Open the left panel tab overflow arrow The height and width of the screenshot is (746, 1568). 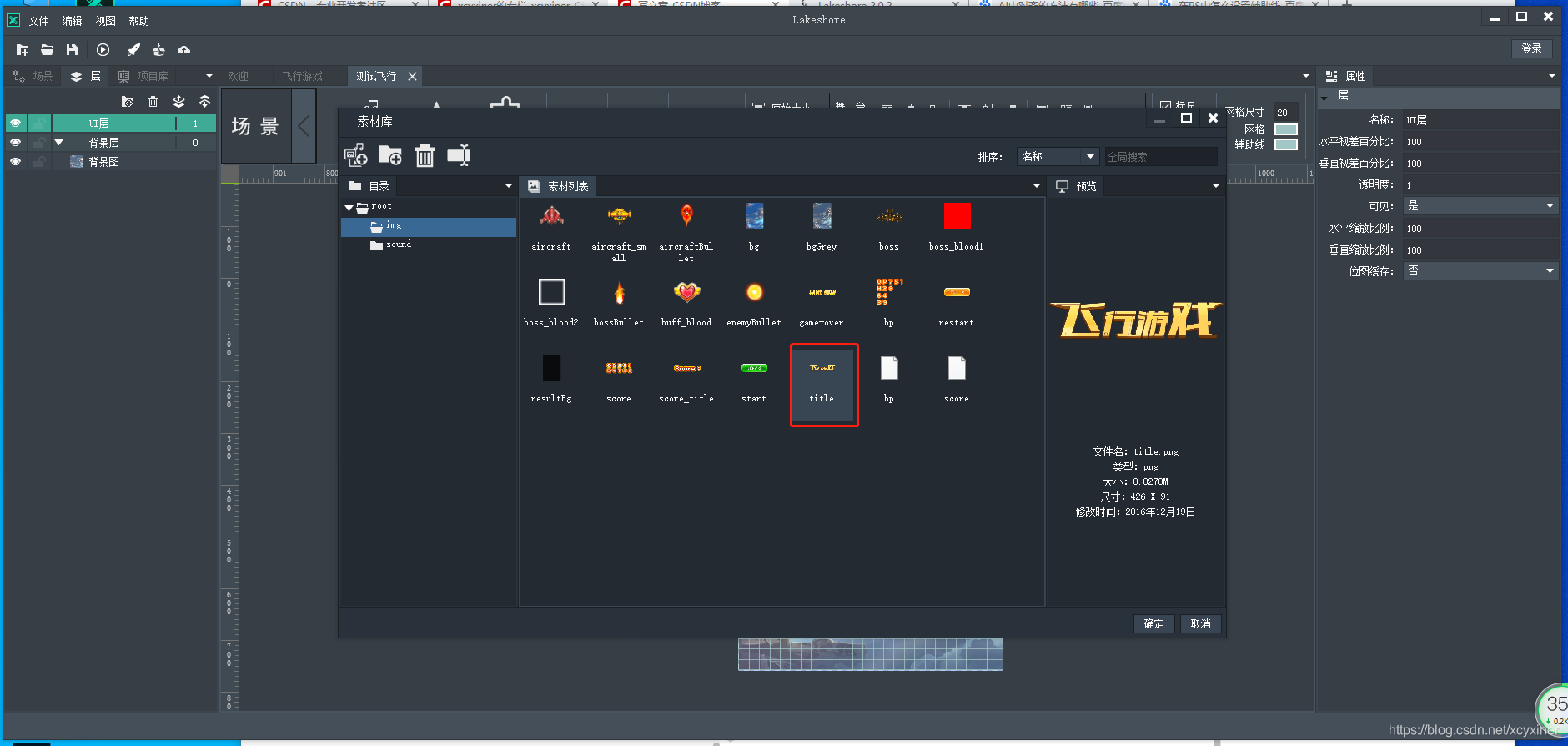pyautogui.click(x=209, y=76)
